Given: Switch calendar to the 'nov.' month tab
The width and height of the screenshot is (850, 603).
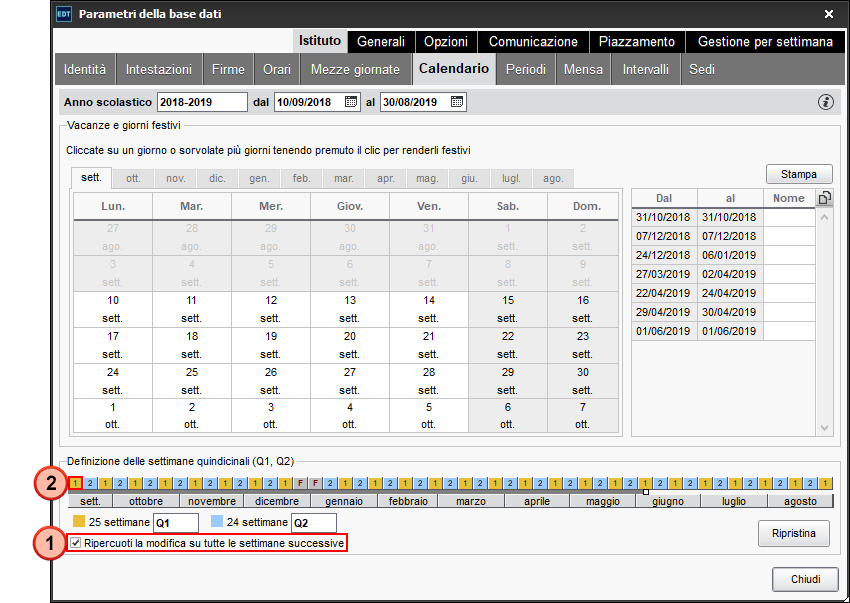Looking at the screenshot, I should [176, 178].
